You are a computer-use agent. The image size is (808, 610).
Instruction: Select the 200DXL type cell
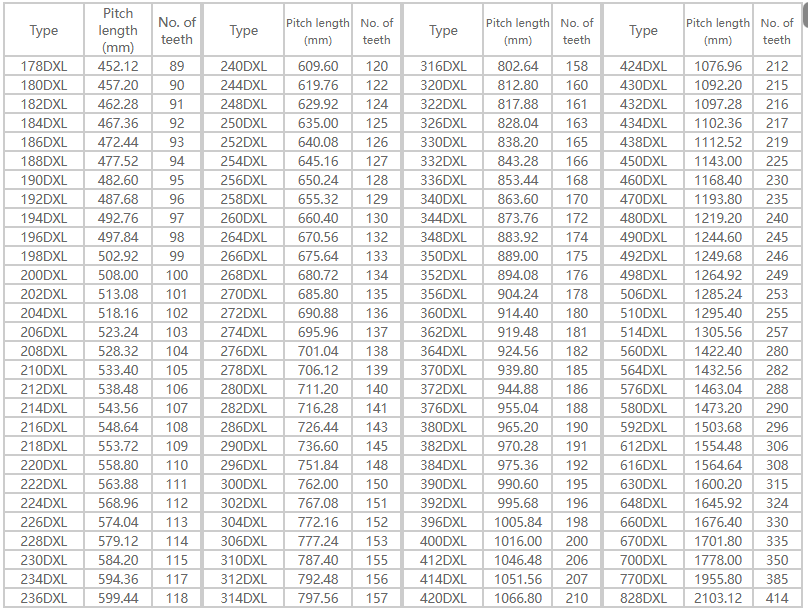[44, 275]
